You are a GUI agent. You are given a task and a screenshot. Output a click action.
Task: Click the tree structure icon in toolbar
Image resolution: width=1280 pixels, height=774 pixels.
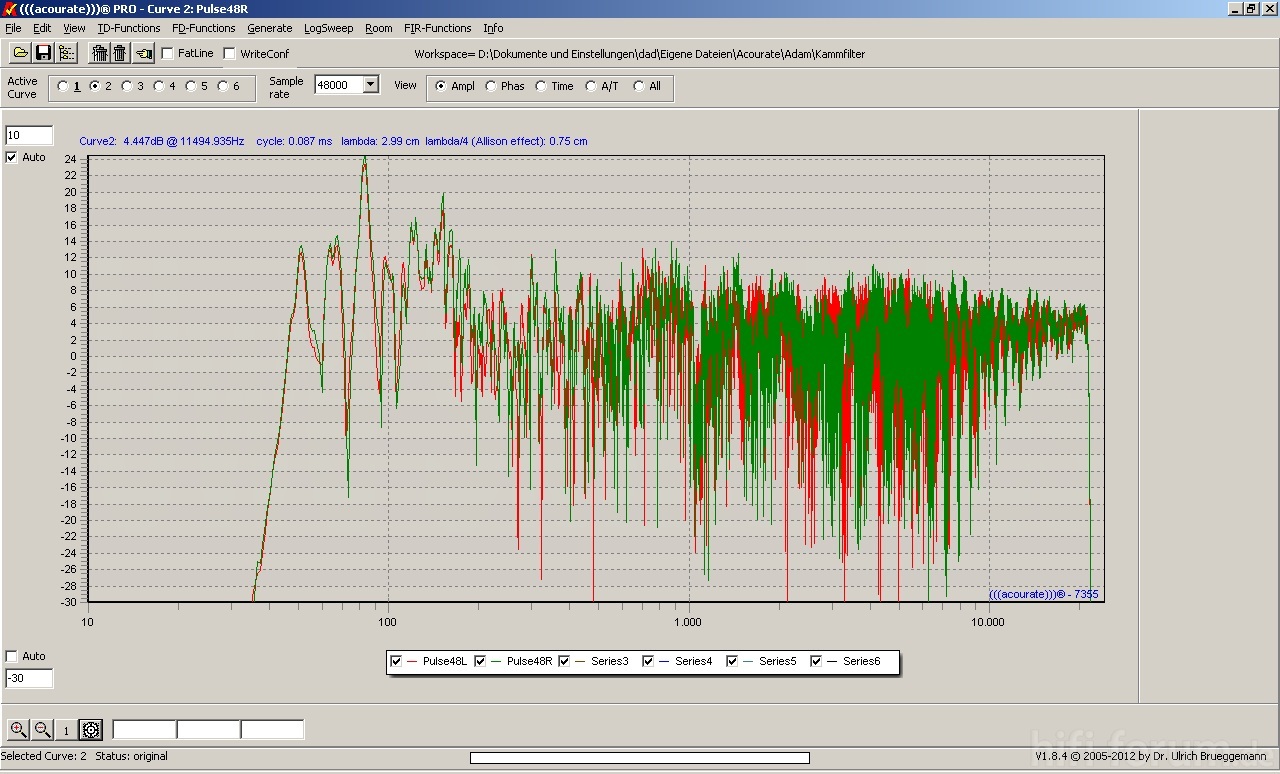coord(66,53)
